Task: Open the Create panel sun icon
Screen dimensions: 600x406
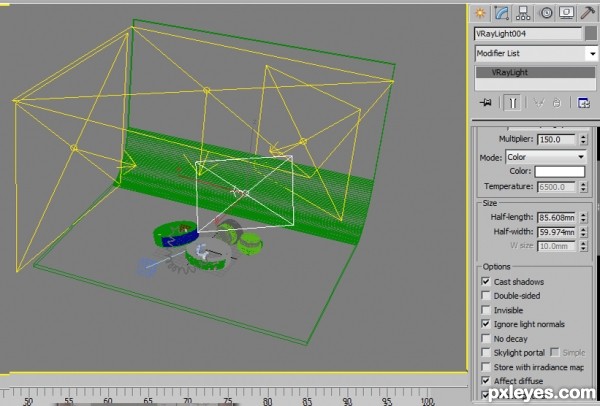Action: pyautogui.click(x=480, y=13)
